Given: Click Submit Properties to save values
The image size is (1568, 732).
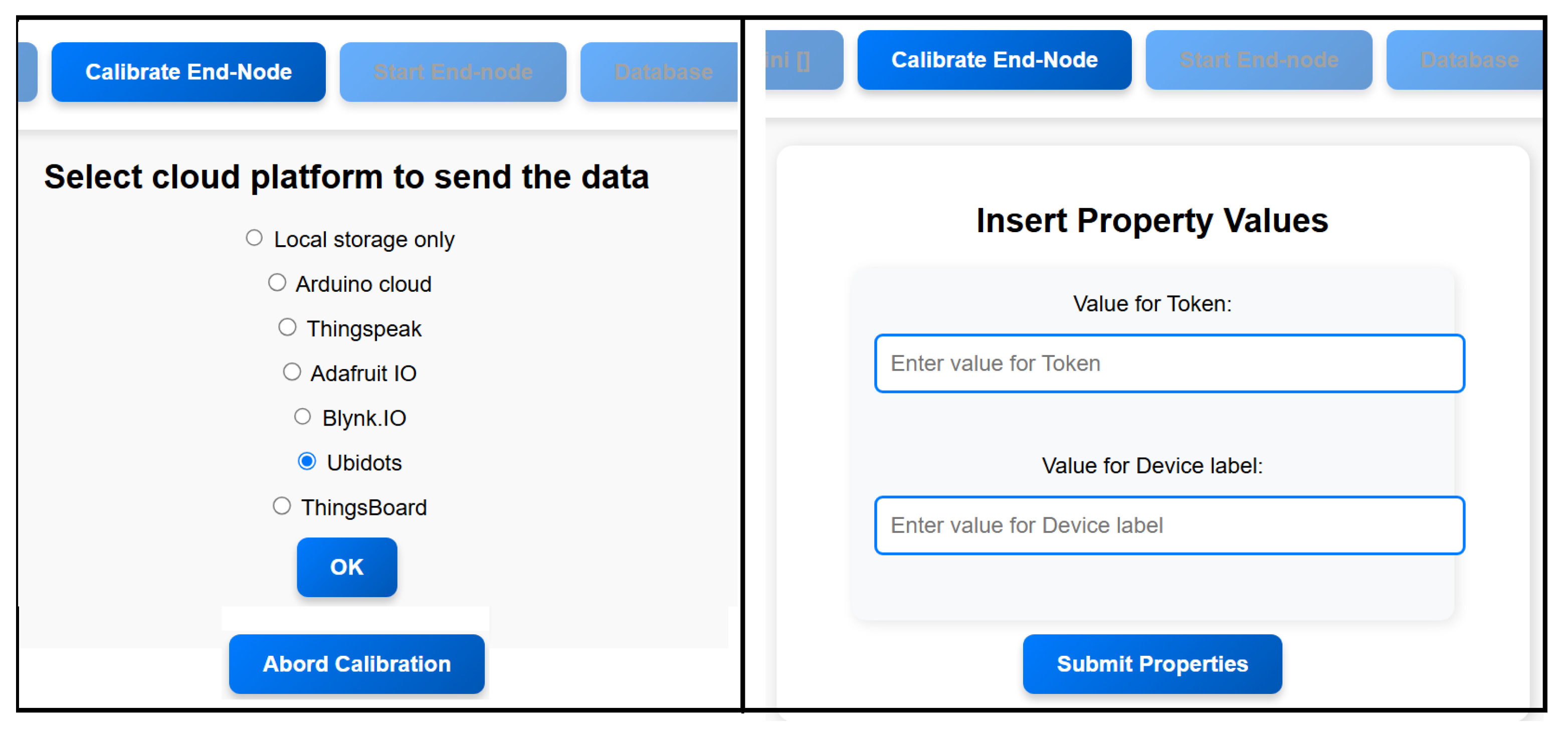Looking at the screenshot, I should 1151,664.
